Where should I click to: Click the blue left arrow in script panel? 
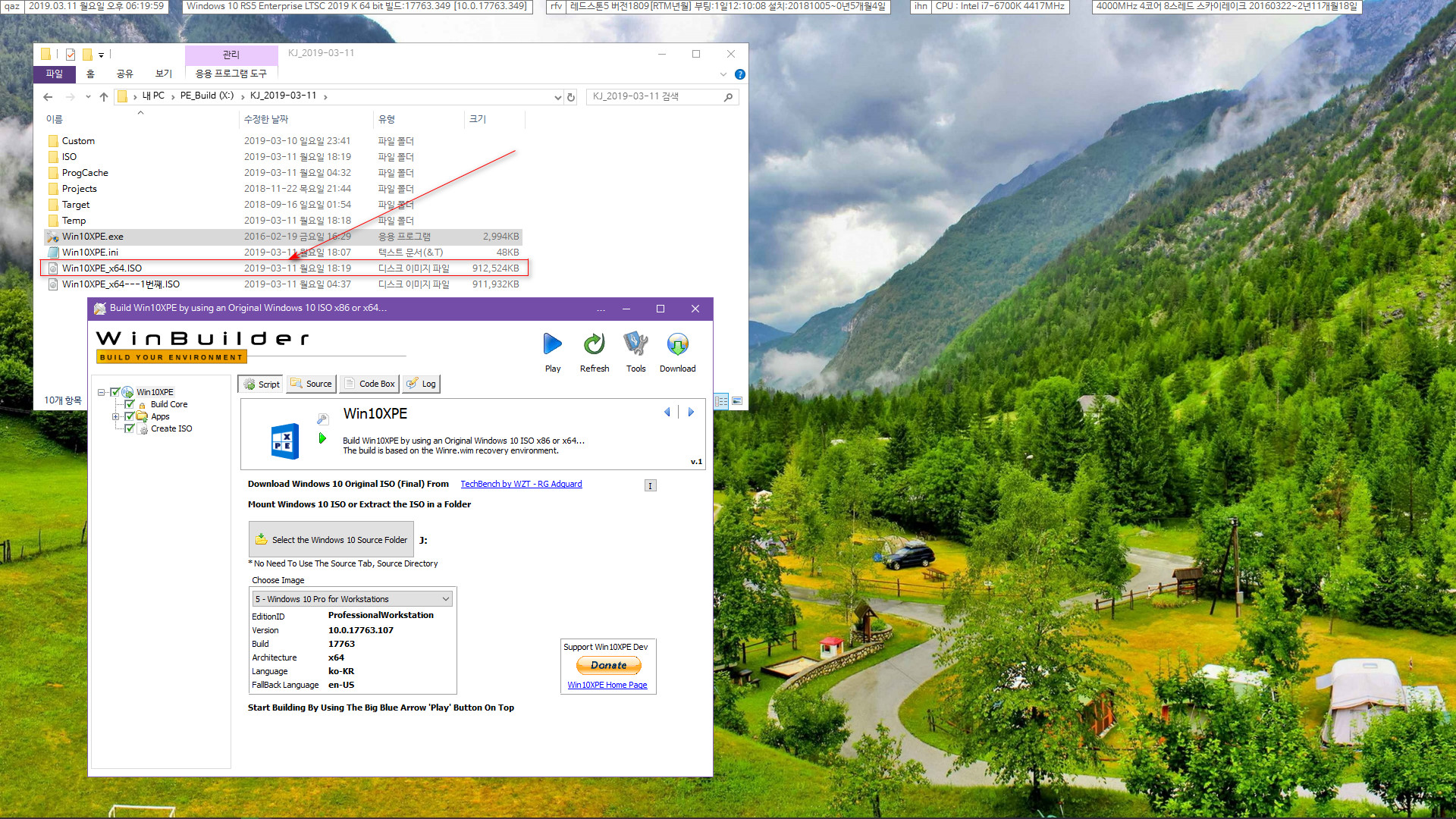pyautogui.click(x=667, y=412)
